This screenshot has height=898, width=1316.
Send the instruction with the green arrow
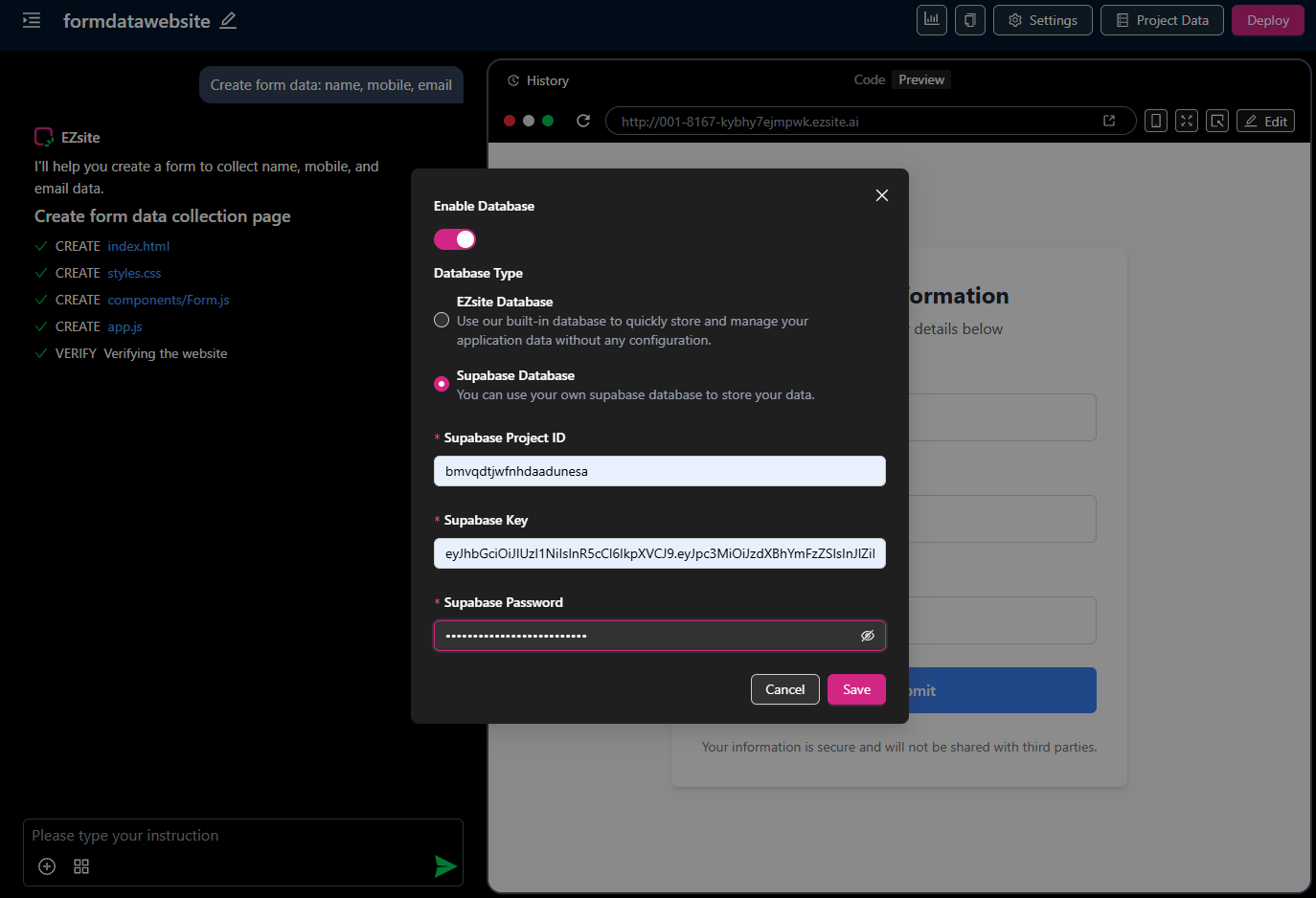click(x=445, y=866)
